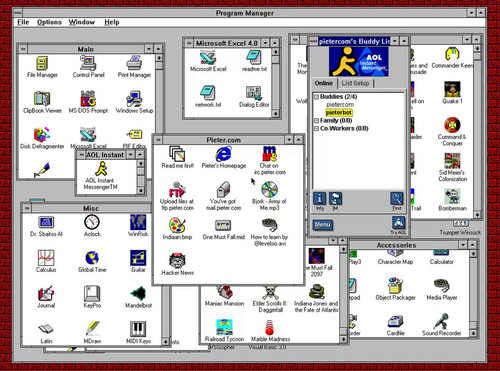Screen dimensions: 500x371
Task: Select the network.txt file icon
Action: point(208,97)
